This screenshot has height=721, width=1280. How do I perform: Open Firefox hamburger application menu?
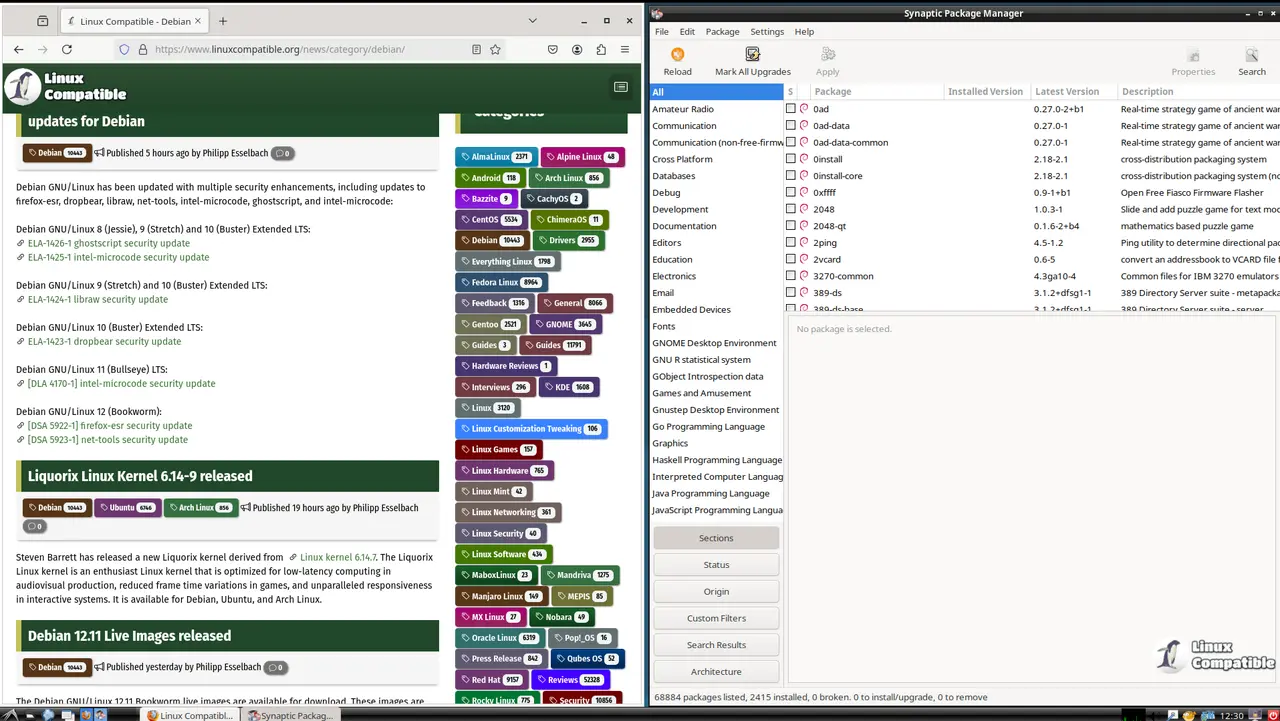pyautogui.click(x=625, y=49)
